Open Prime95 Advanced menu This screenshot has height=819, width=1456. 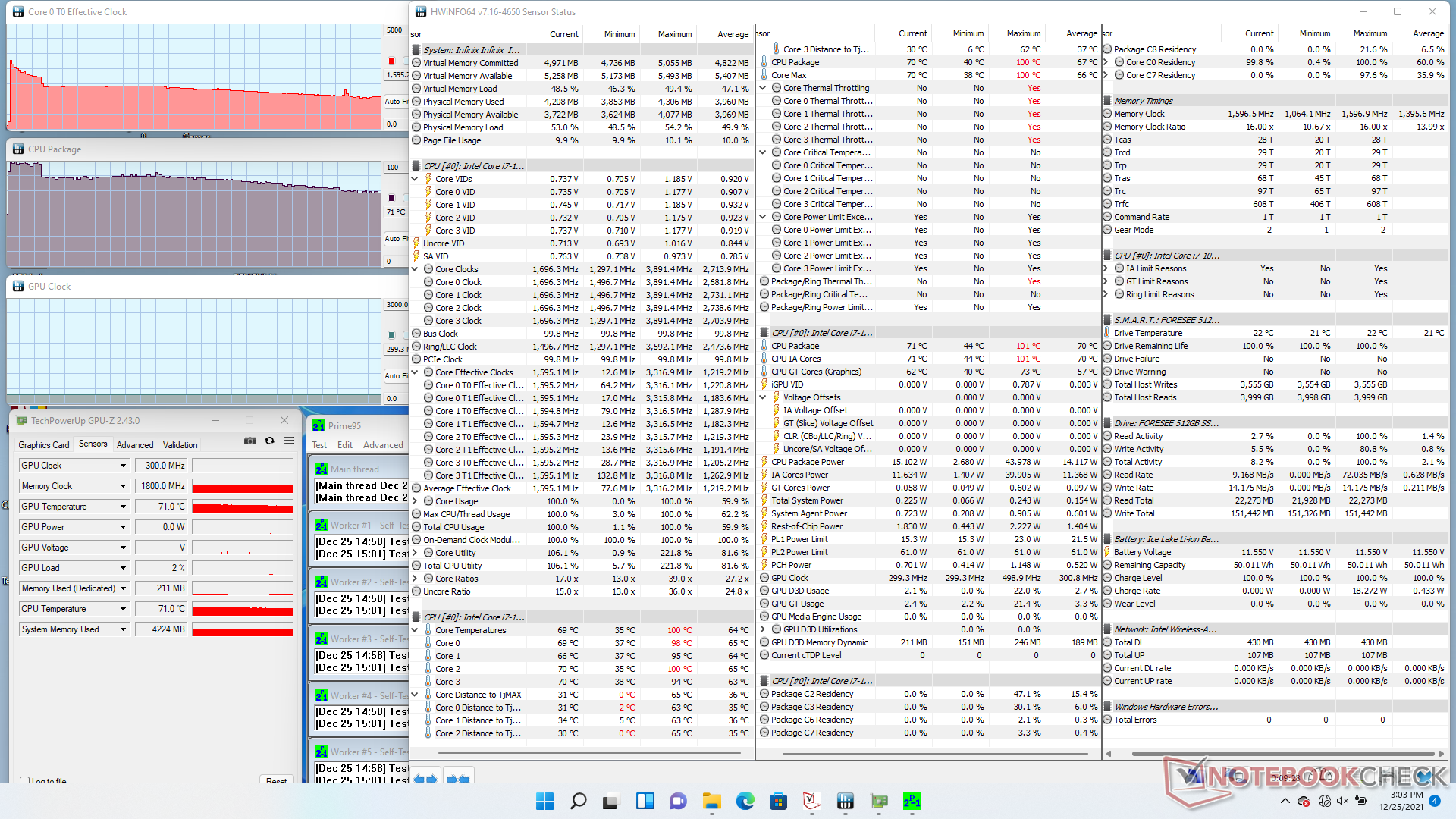pyautogui.click(x=383, y=445)
